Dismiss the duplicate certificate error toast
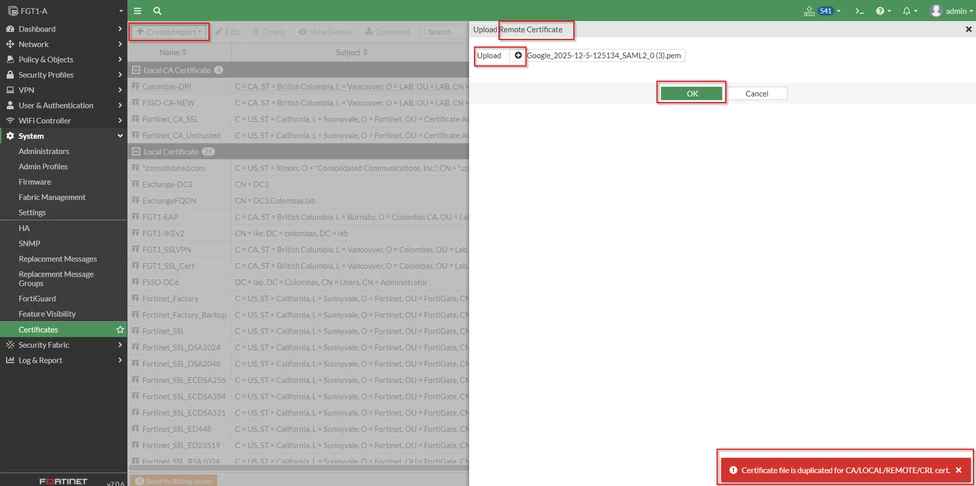Screen dimensions: 976x486 [x=959, y=470]
